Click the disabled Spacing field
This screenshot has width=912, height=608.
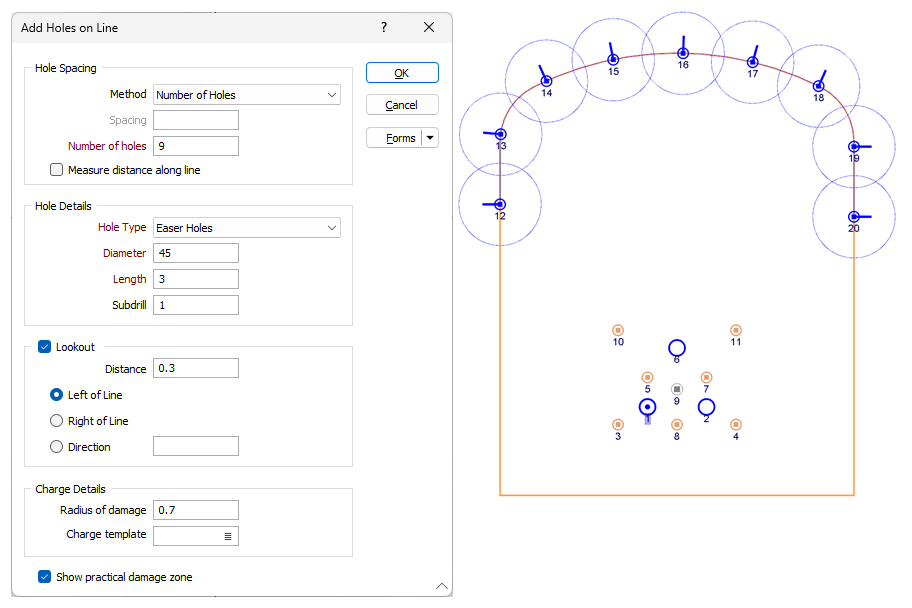[196, 120]
